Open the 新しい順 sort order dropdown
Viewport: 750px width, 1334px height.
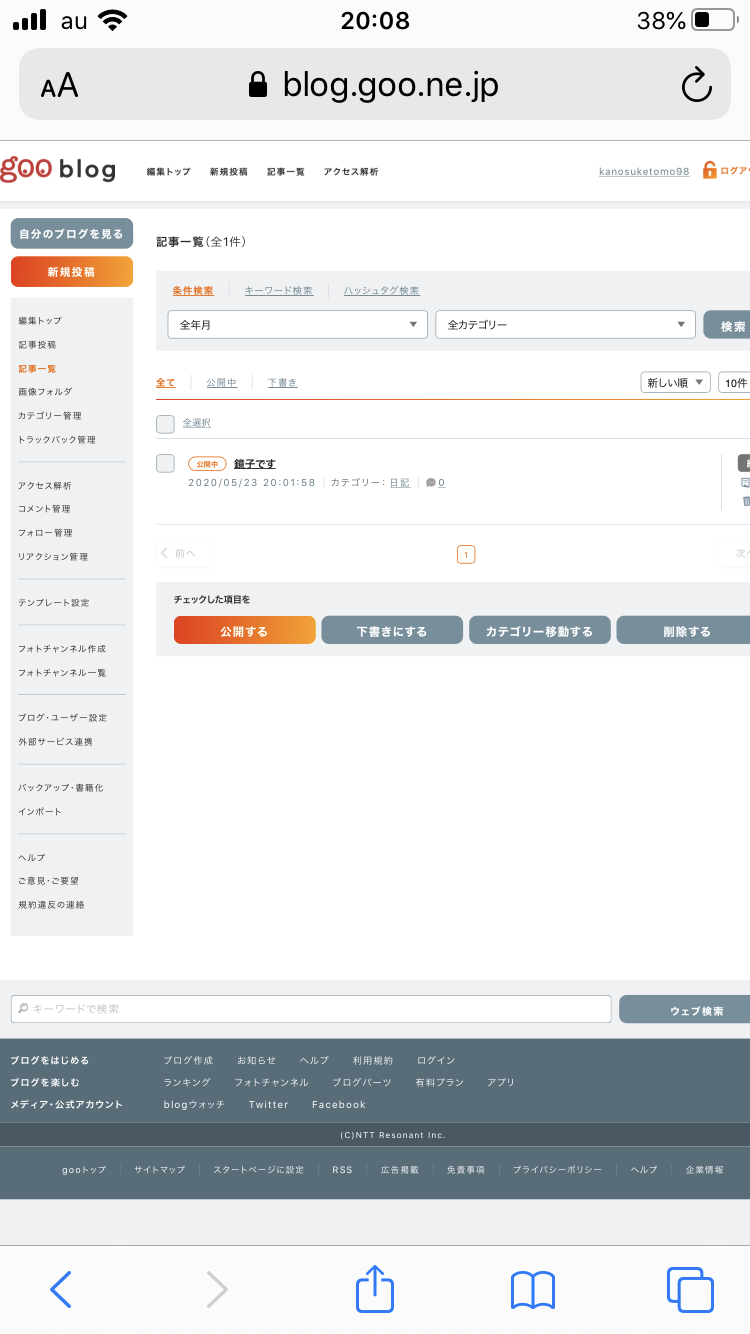675,382
